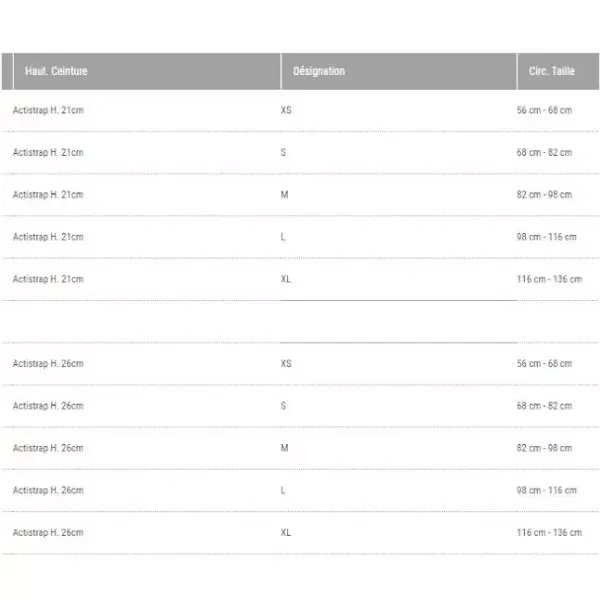Click the 68 cm - 82 cm value for 26cm
This screenshot has width=600, height=600.
544,406
